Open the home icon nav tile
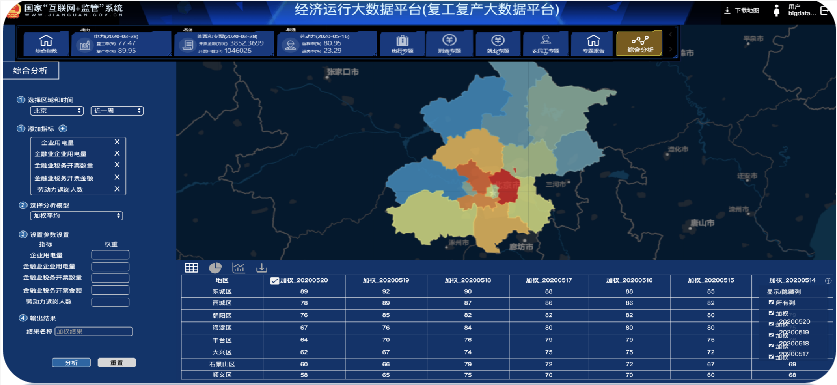The image size is (837, 385). click(46, 43)
